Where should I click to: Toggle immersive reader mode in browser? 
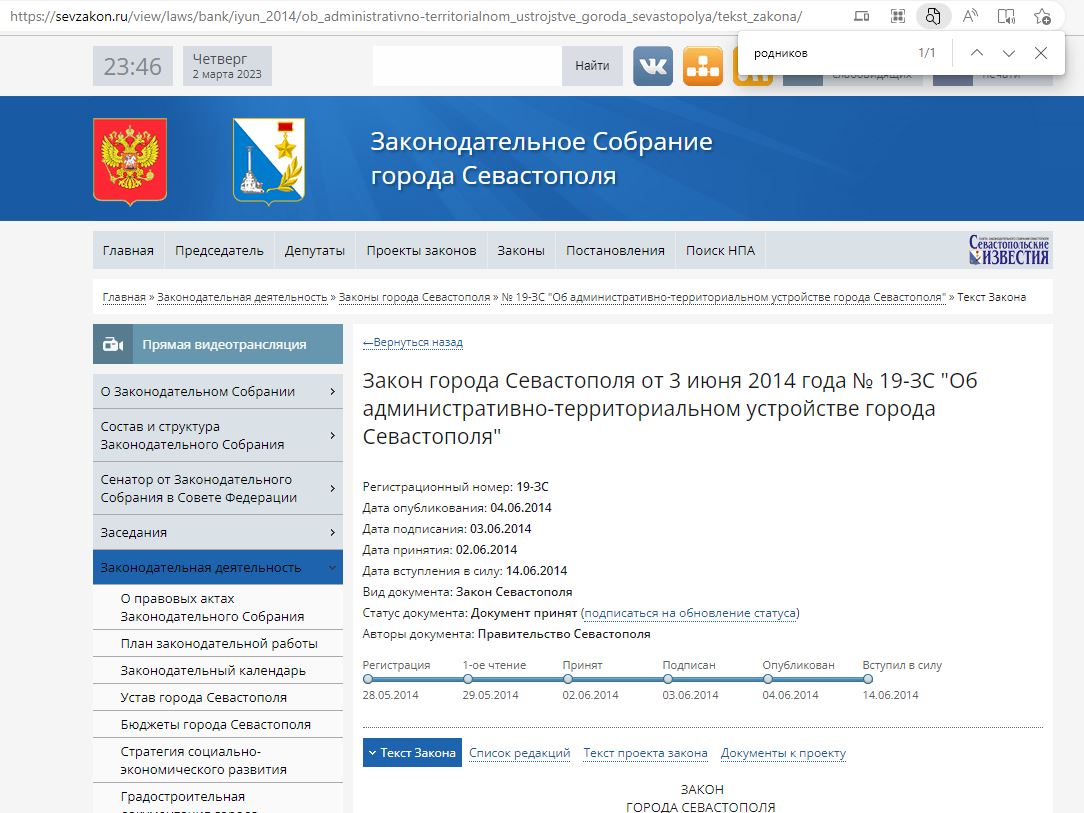(1007, 17)
